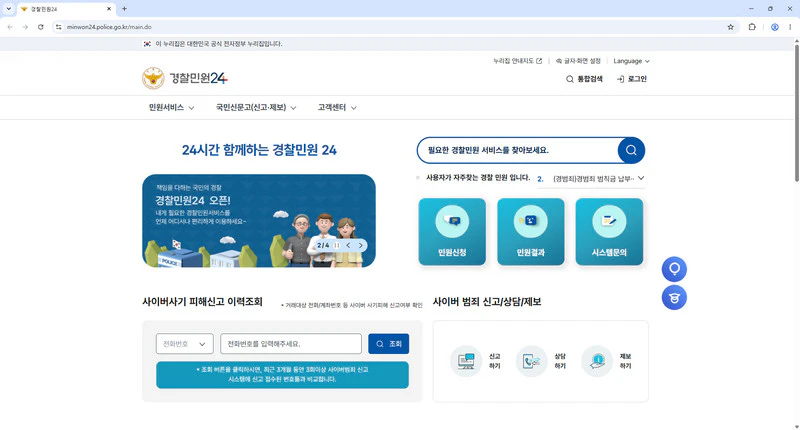Bookmark this page with the star icon
Screen dimensions: 800x430
730,27
